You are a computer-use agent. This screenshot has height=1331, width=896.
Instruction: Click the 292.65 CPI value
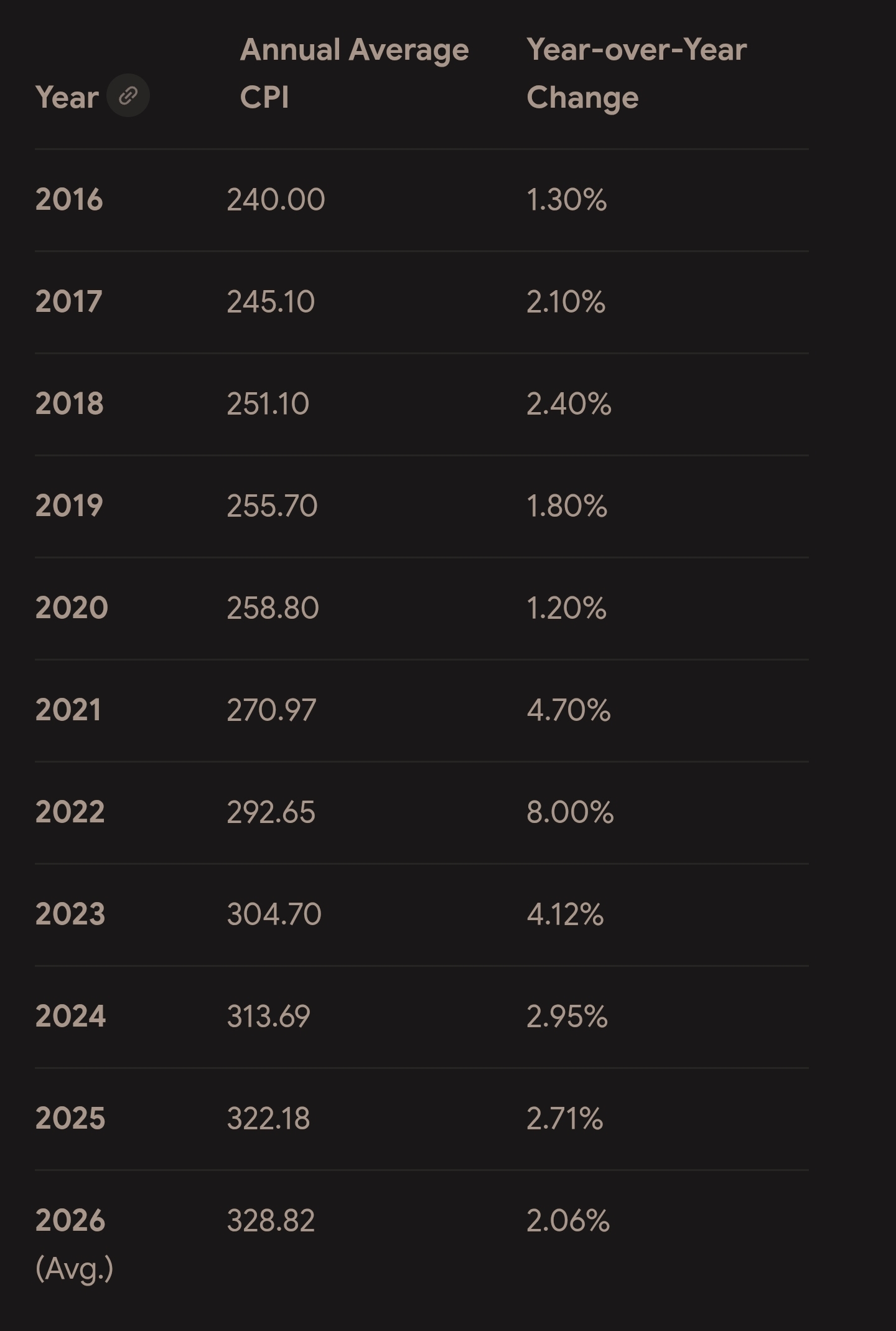pos(271,812)
